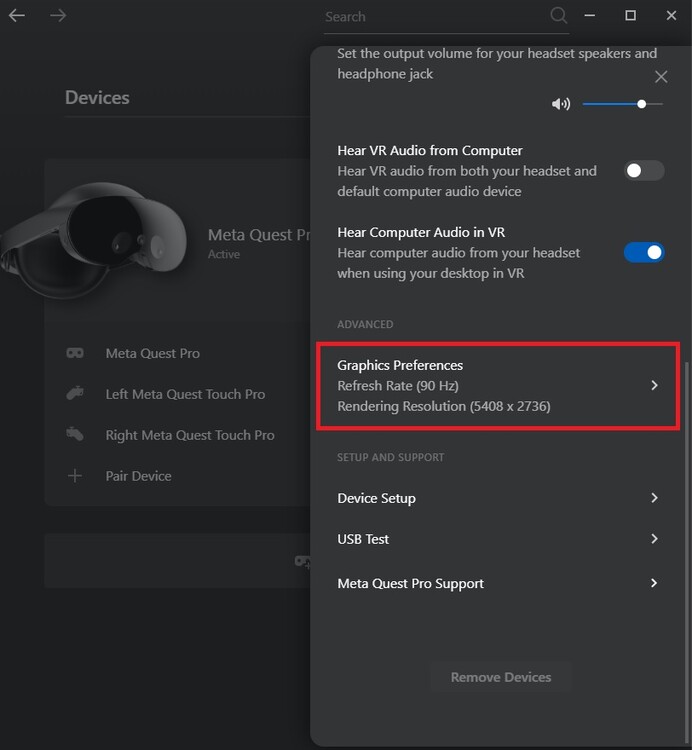Open the Device Setup chevron
The height and width of the screenshot is (750, 692).
coord(654,498)
